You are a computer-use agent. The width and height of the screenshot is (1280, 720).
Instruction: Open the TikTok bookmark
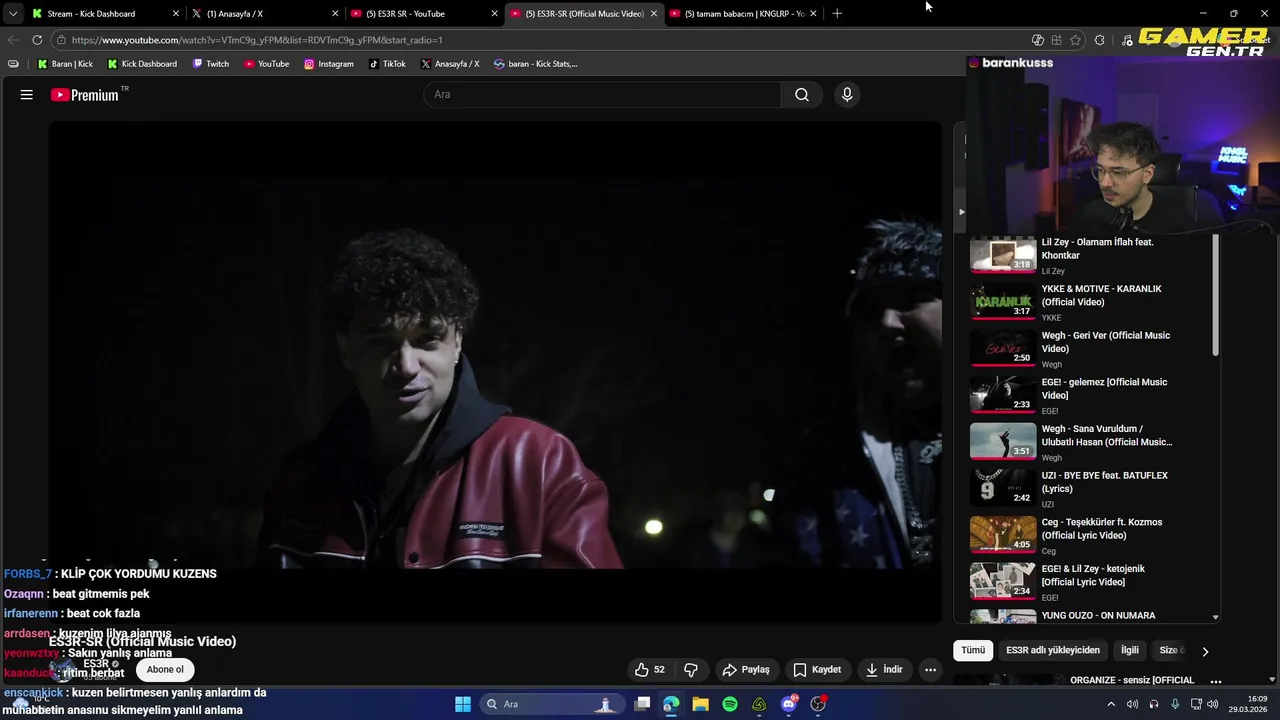[387, 64]
